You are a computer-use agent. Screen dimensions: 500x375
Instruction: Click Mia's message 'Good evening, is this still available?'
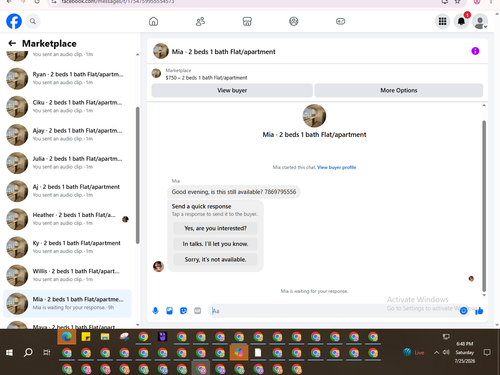[234, 192]
